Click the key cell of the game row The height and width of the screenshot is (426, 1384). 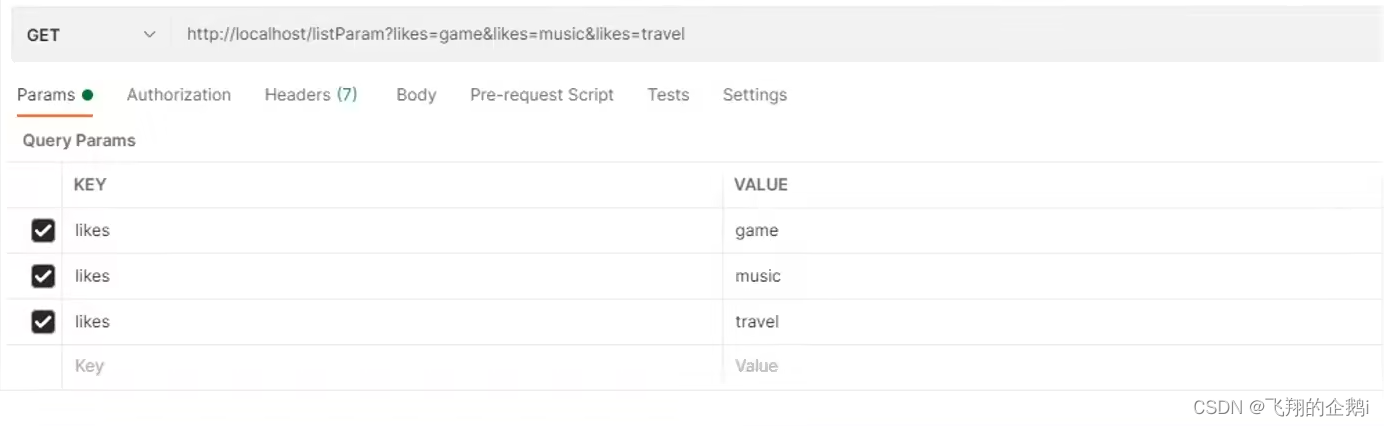(x=392, y=231)
